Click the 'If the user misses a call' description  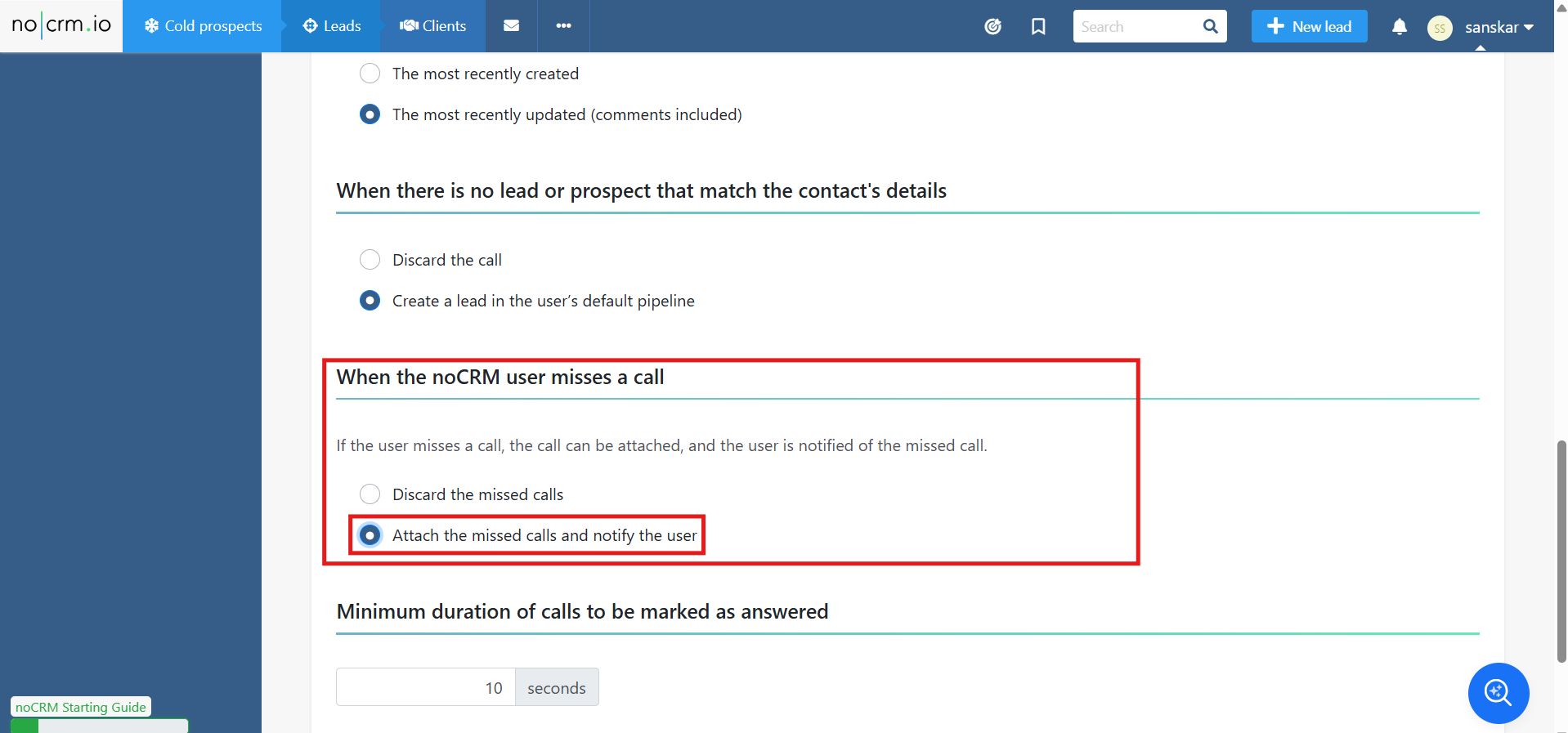661,445
